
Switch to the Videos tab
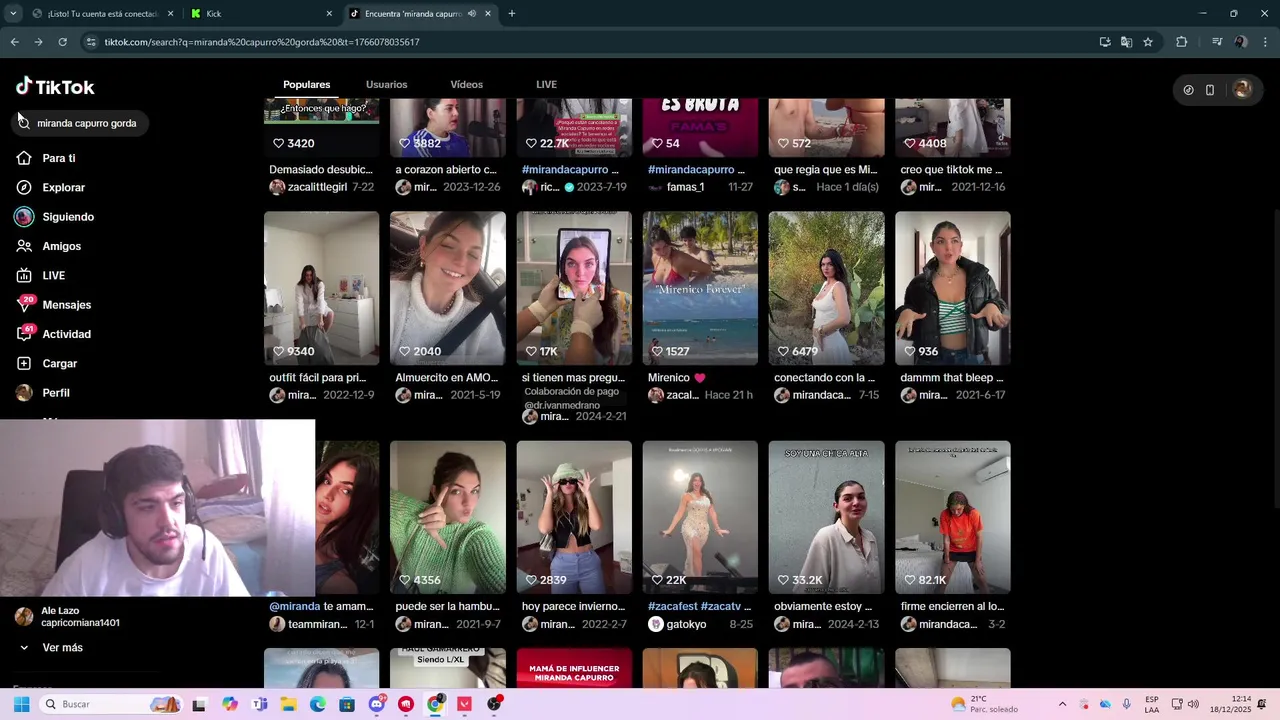tap(466, 84)
